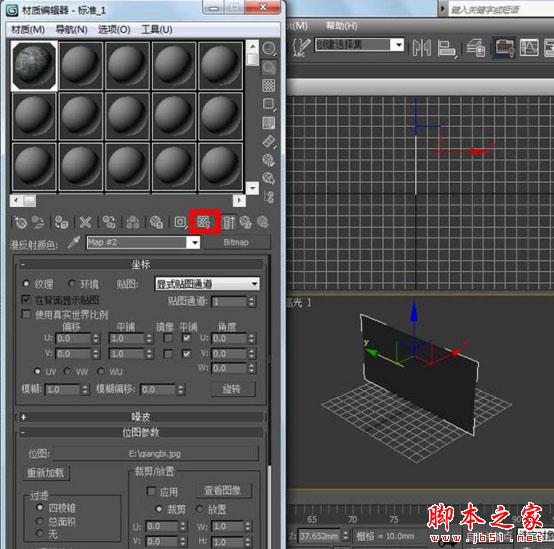
Task: Select the 放置 radio button
Action: (x=199, y=509)
